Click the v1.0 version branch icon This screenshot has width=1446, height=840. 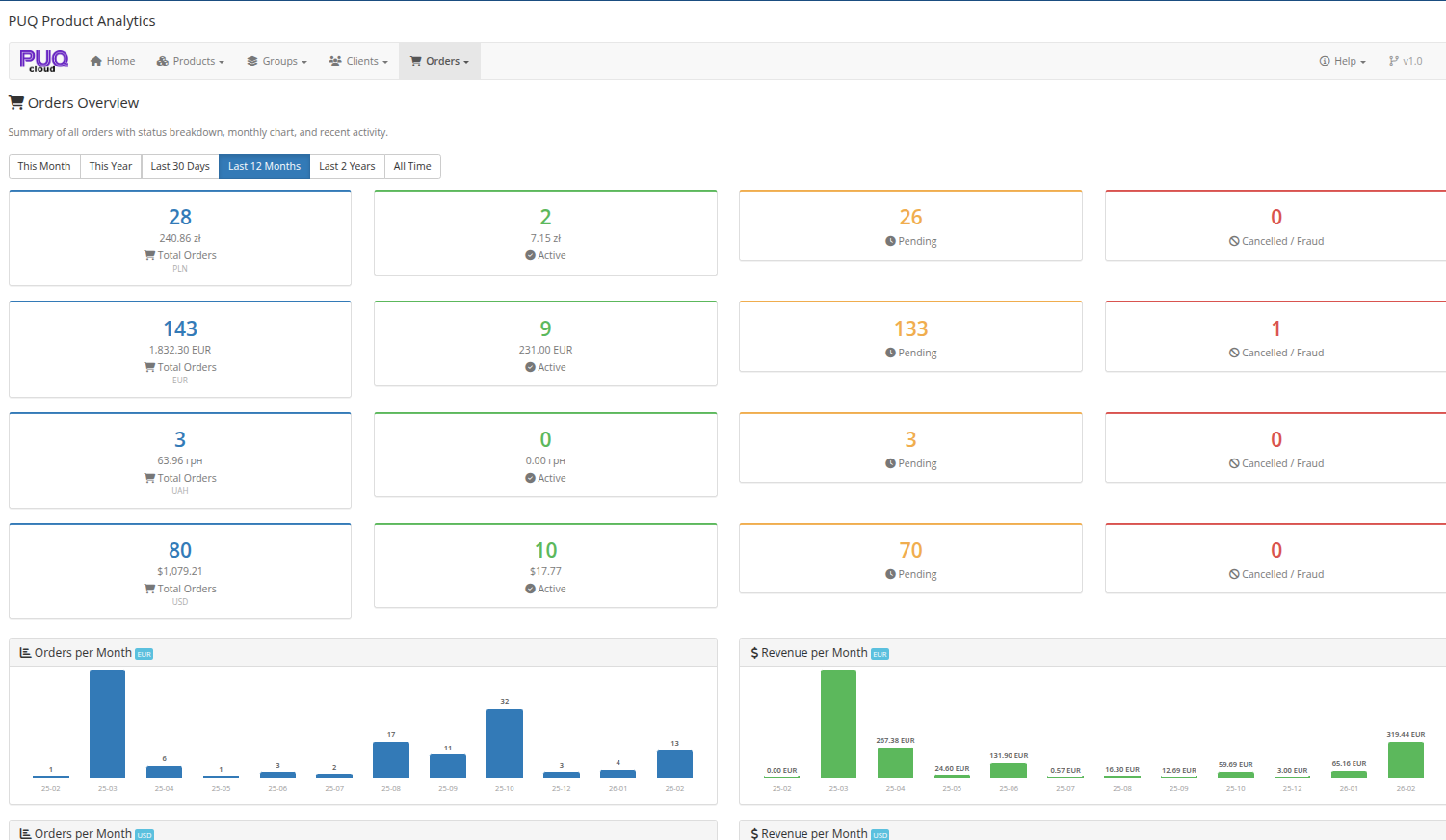(x=1394, y=60)
